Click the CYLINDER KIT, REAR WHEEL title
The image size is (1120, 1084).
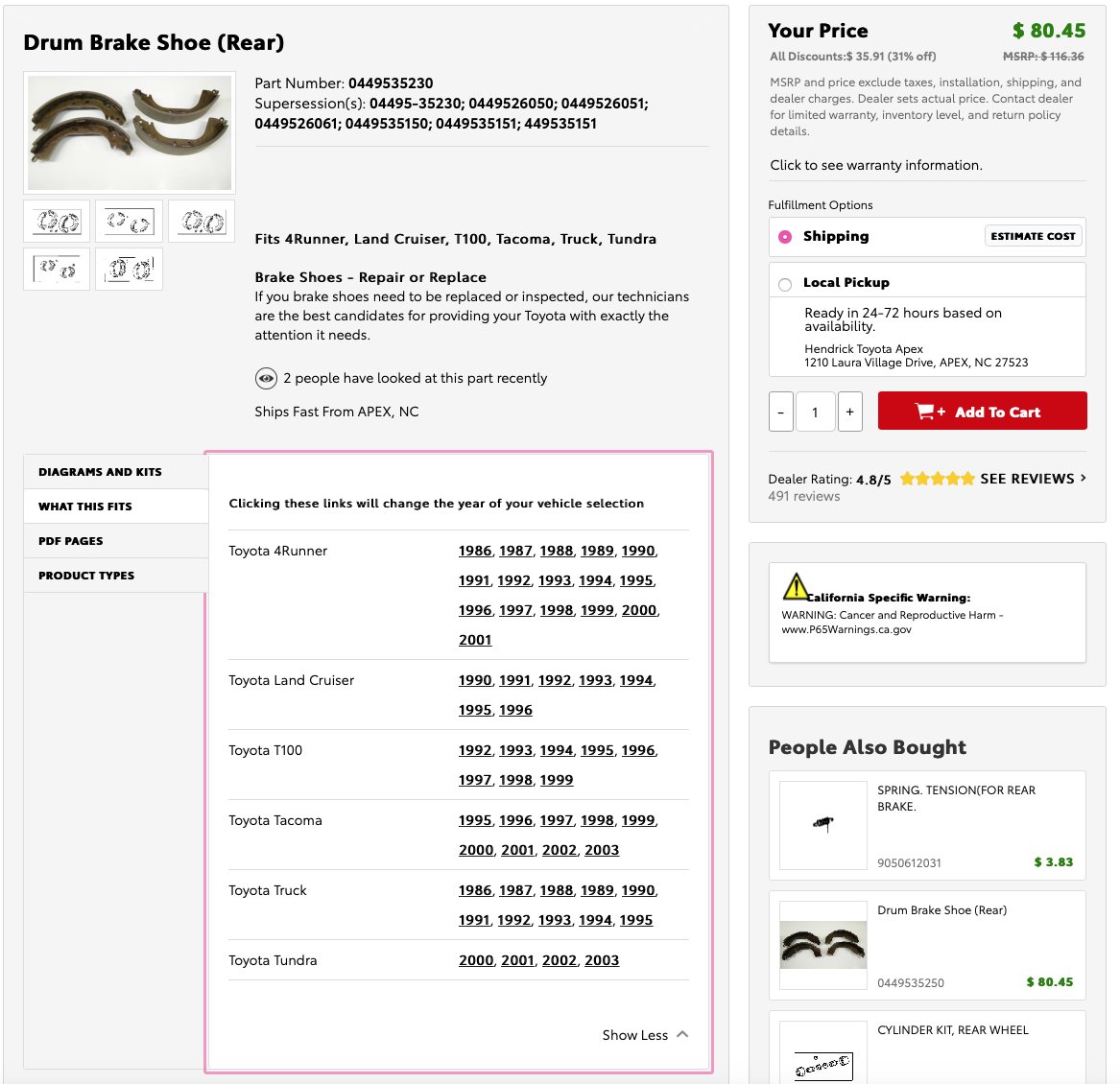tap(953, 1029)
